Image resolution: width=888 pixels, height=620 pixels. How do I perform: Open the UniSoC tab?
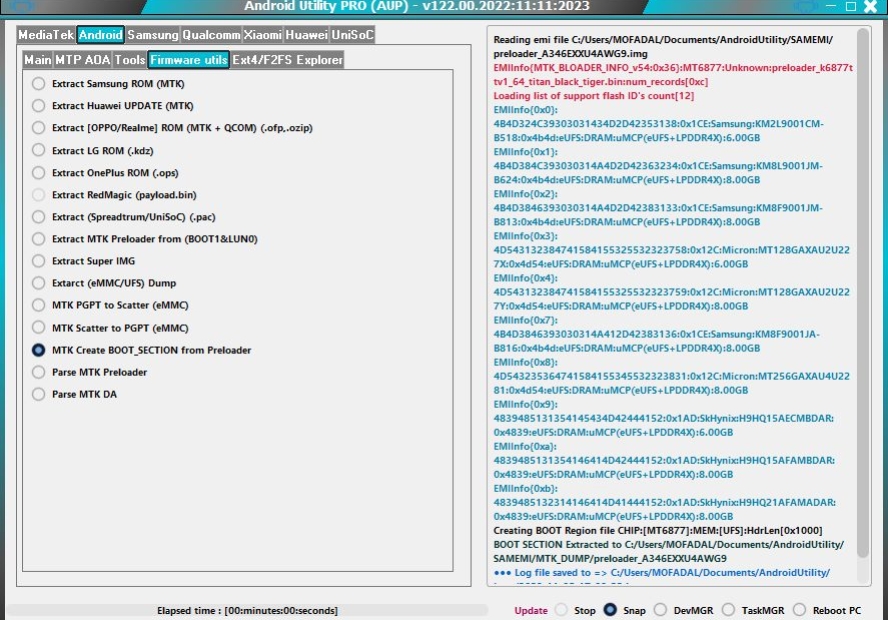pyautogui.click(x=352, y=35)
